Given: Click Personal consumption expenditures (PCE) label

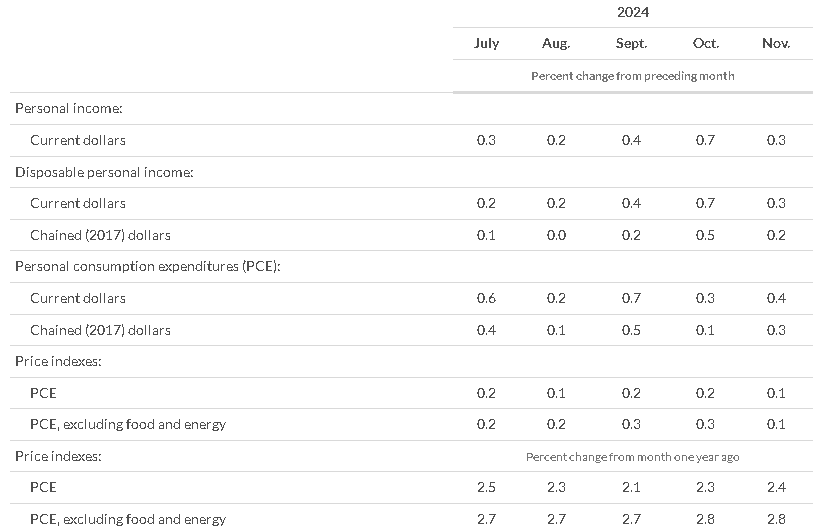Looking at the screenshot, I should 148,267.
